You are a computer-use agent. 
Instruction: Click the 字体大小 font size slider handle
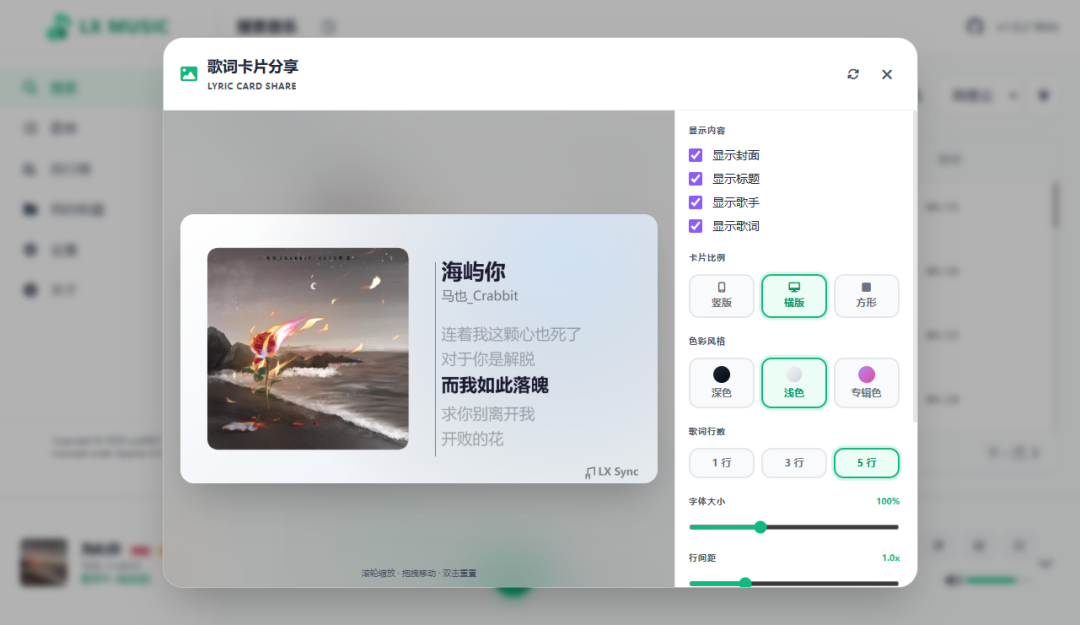pos(760,527)
